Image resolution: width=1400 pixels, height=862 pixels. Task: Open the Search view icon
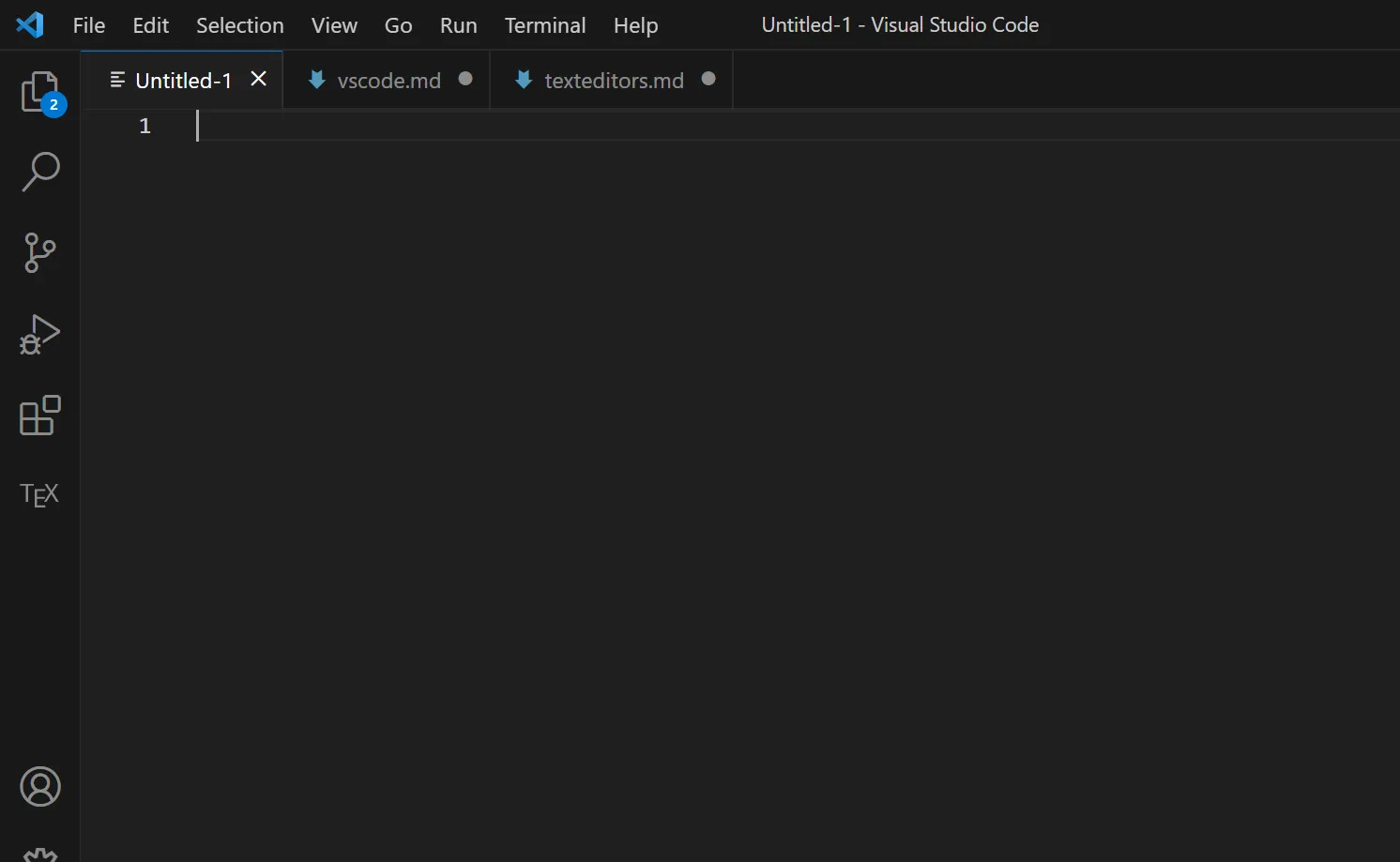click(x=40, y=173)
